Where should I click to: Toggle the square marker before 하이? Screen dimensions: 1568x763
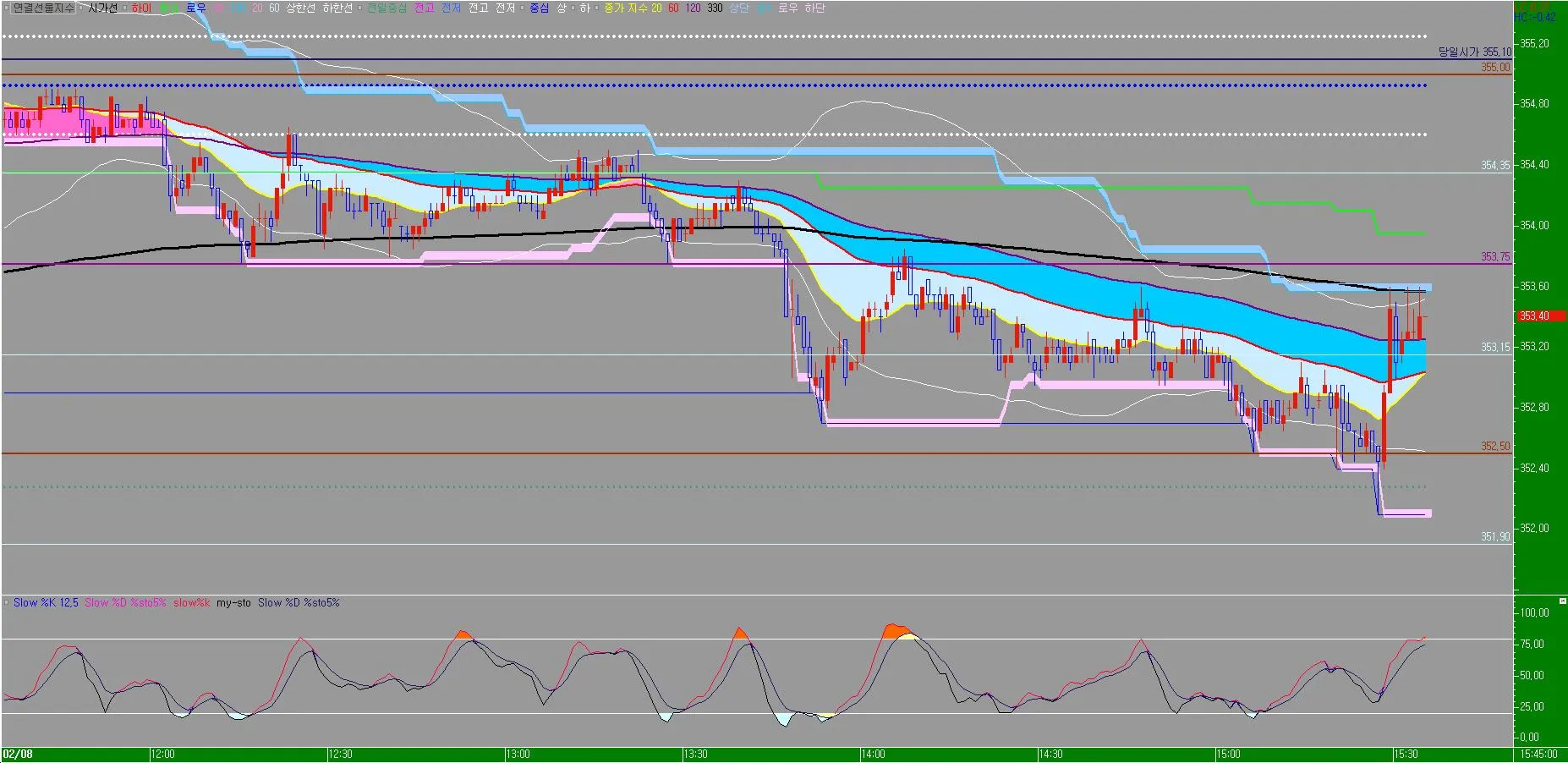coord(124,8)
